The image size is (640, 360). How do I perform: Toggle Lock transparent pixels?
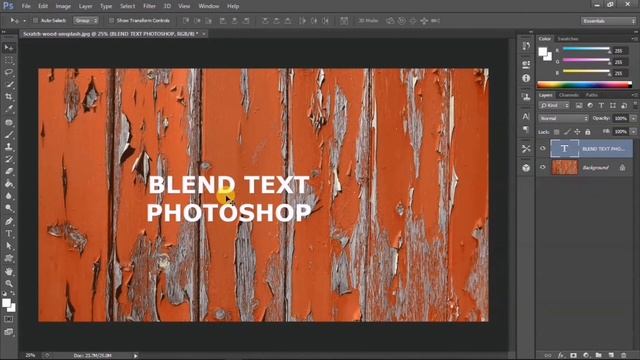pos(556,132)
